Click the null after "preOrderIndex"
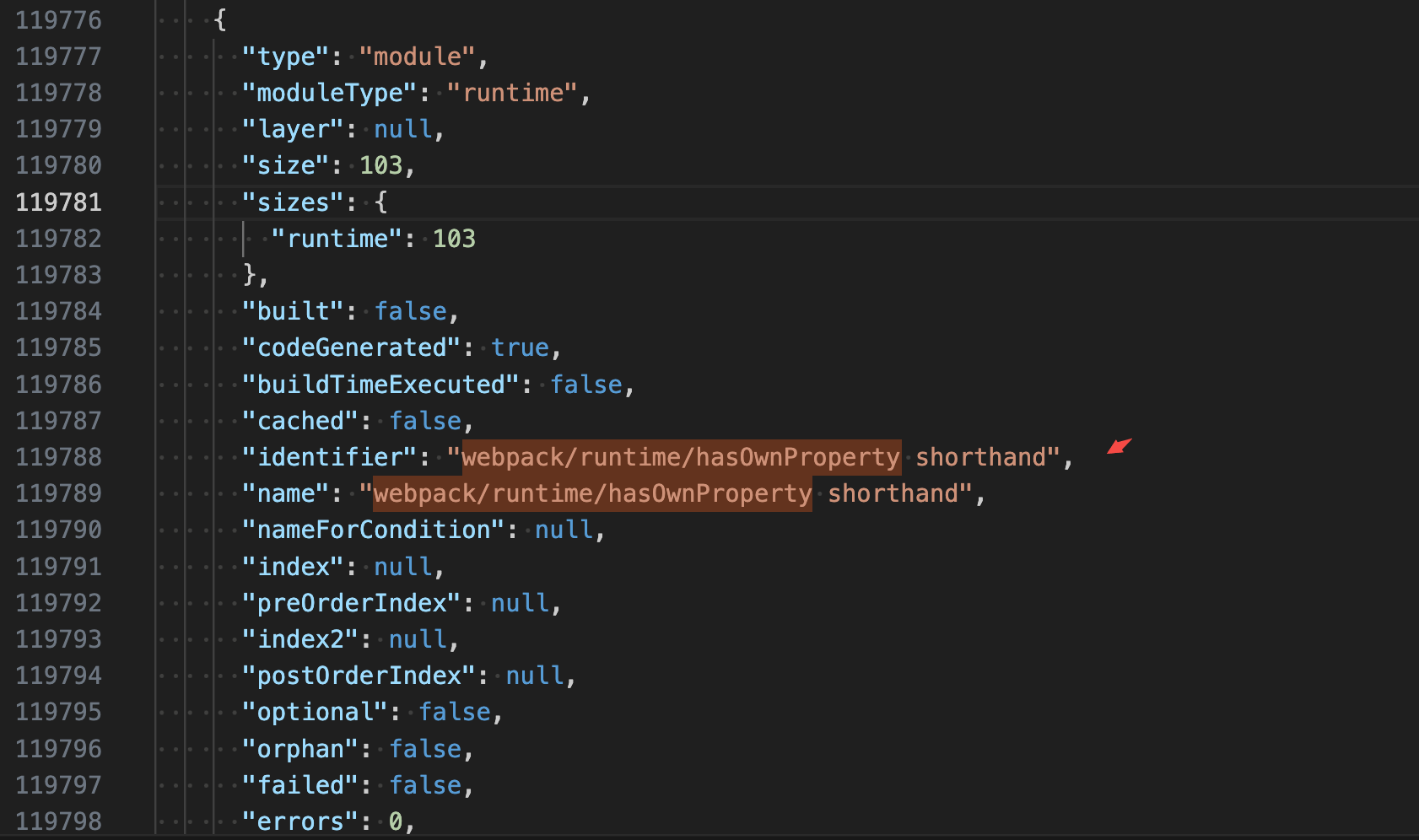 pyautogui.click(x=521, y=602)
